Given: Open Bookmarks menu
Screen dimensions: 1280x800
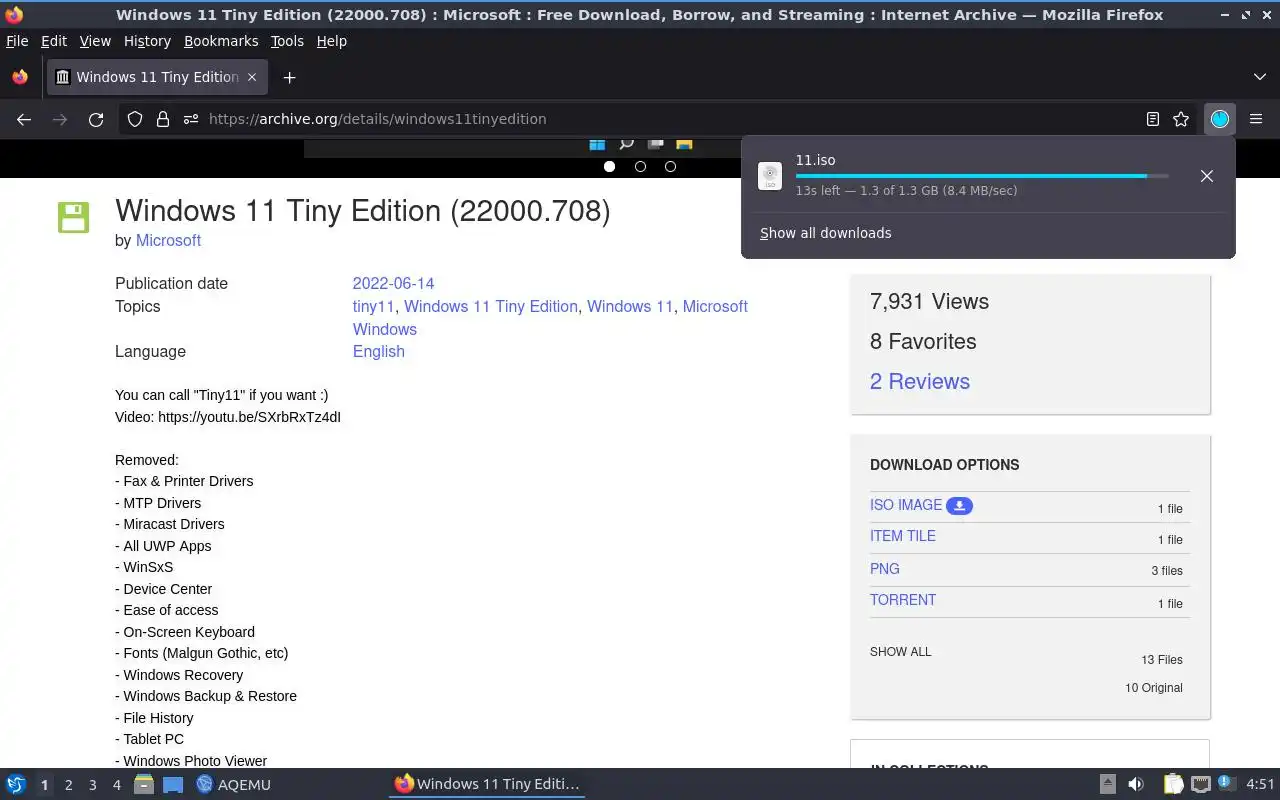Looking at the screenshot, I should tap(221, 41).
